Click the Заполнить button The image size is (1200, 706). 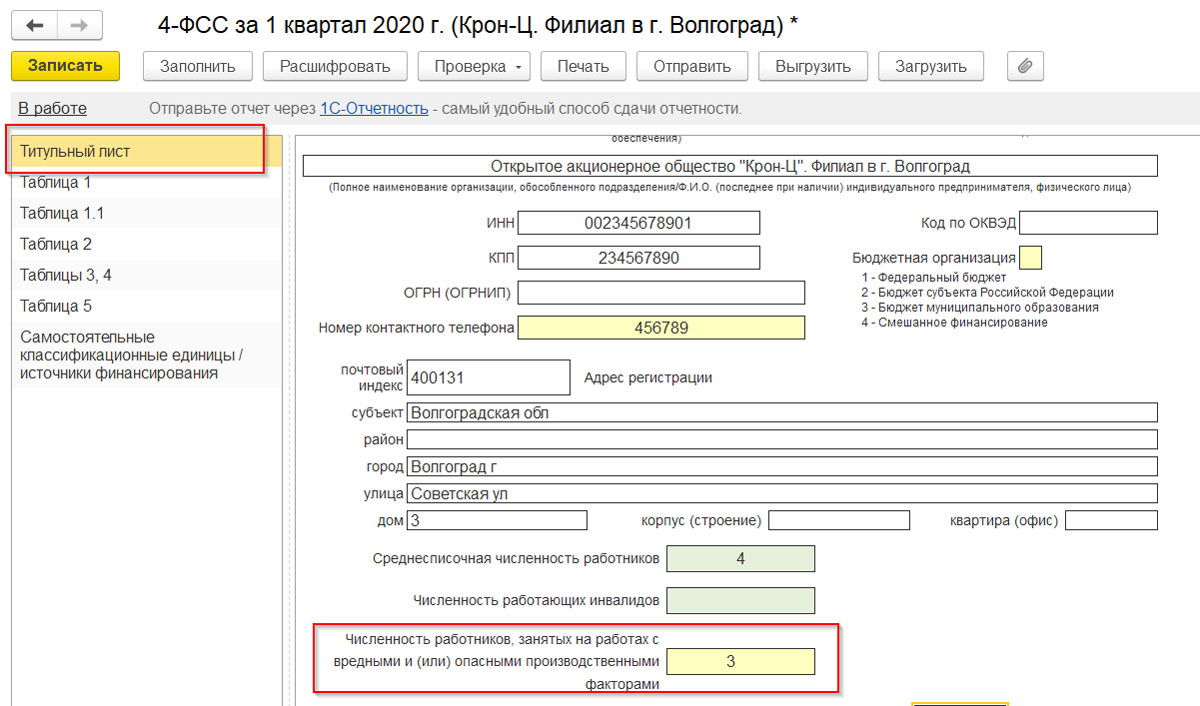198,67
